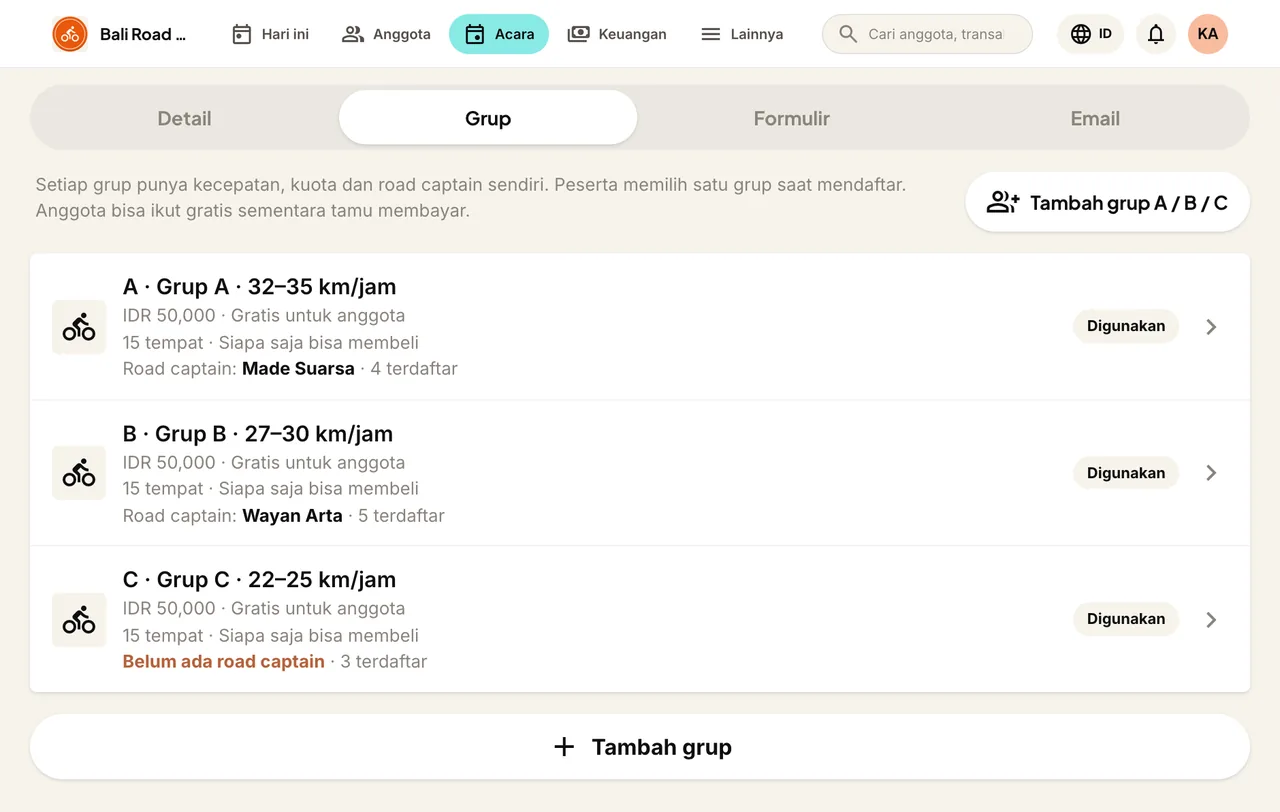Click the cyclist icon for Grup A
The width and height of the screenshot is (1280, 812).
79,327
